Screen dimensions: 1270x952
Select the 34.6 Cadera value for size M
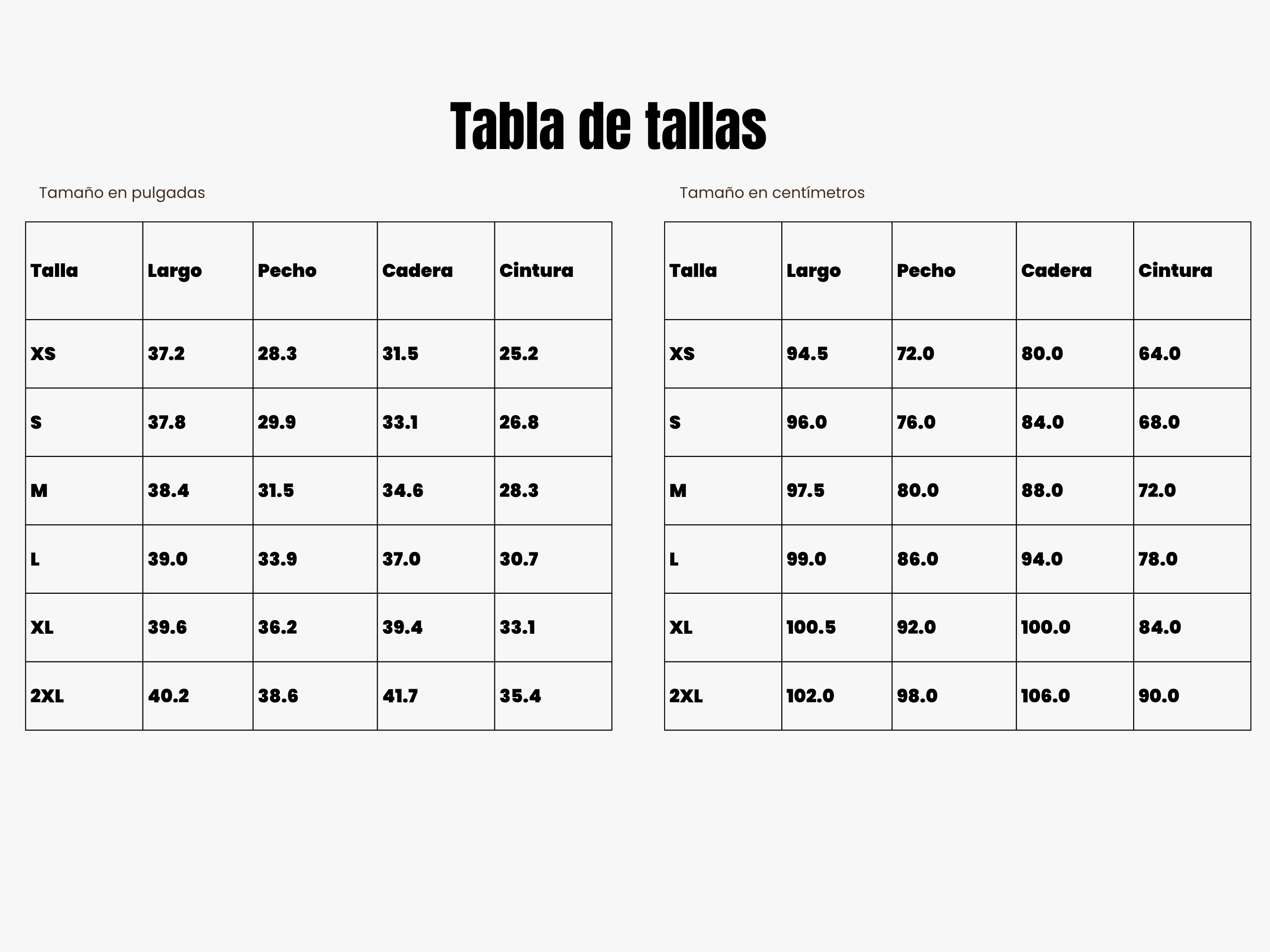403,491
